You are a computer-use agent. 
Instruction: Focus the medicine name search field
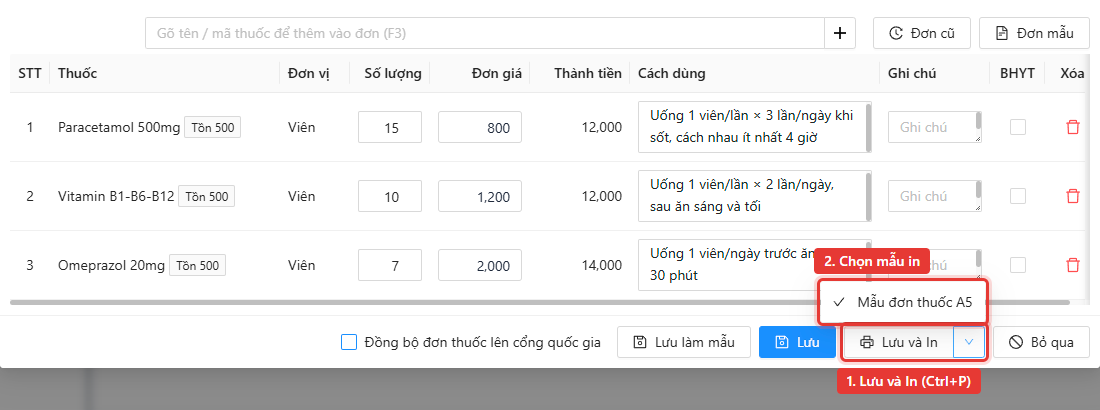[485, 33]
